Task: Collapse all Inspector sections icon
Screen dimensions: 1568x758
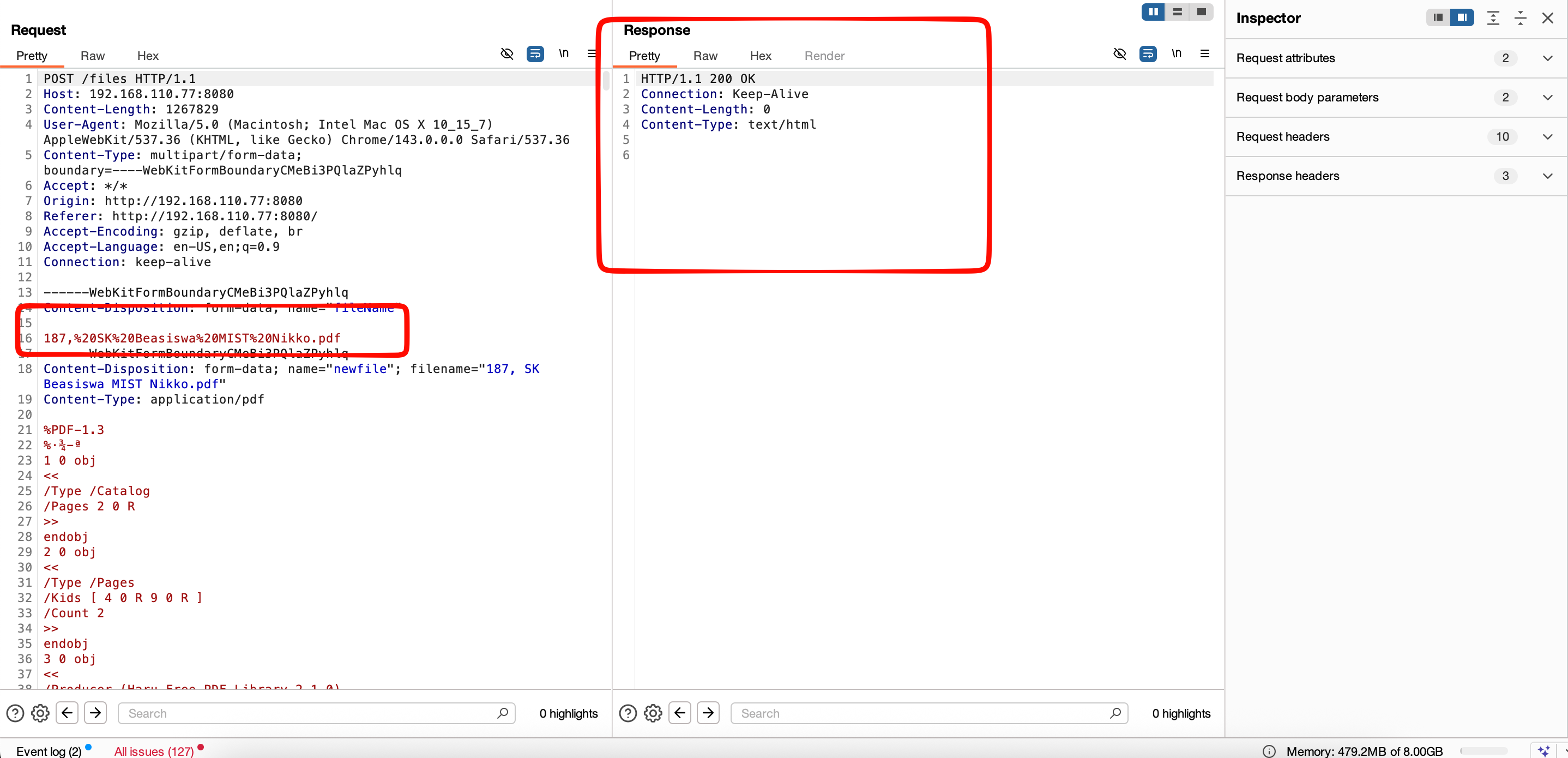Action: tap(1520, 18)
